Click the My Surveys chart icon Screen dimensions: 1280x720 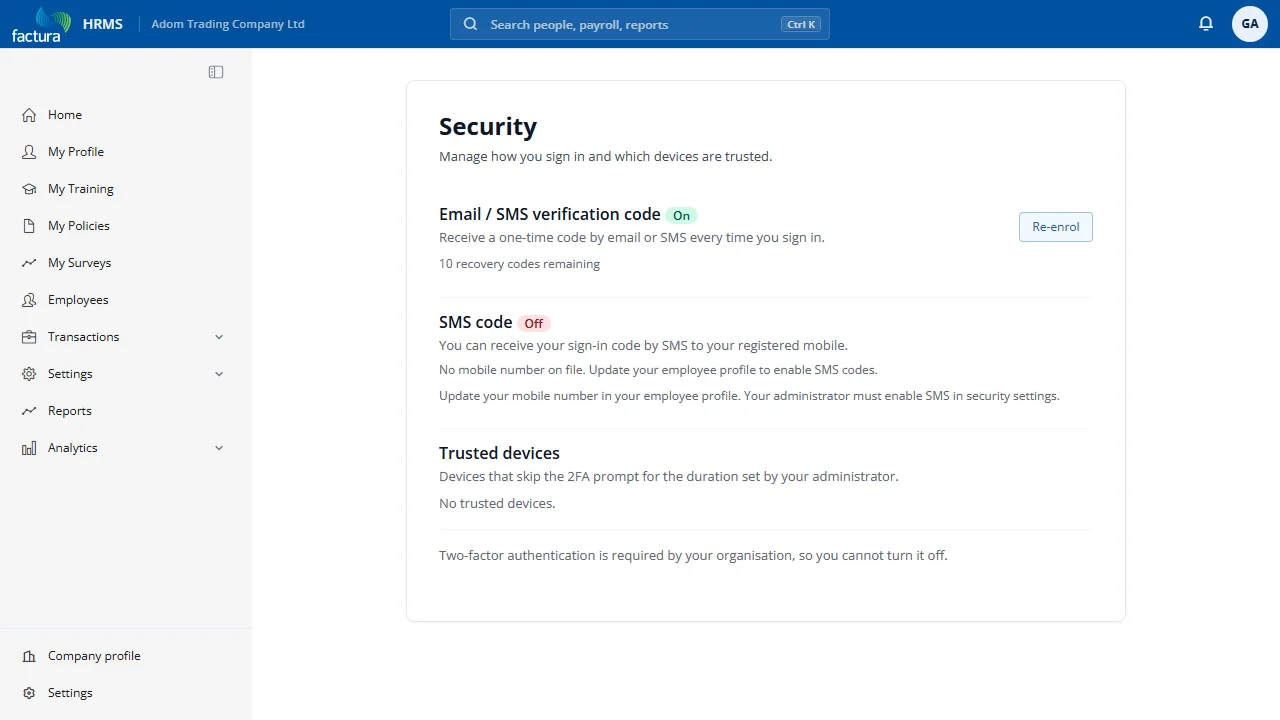[x=29, y=263]
